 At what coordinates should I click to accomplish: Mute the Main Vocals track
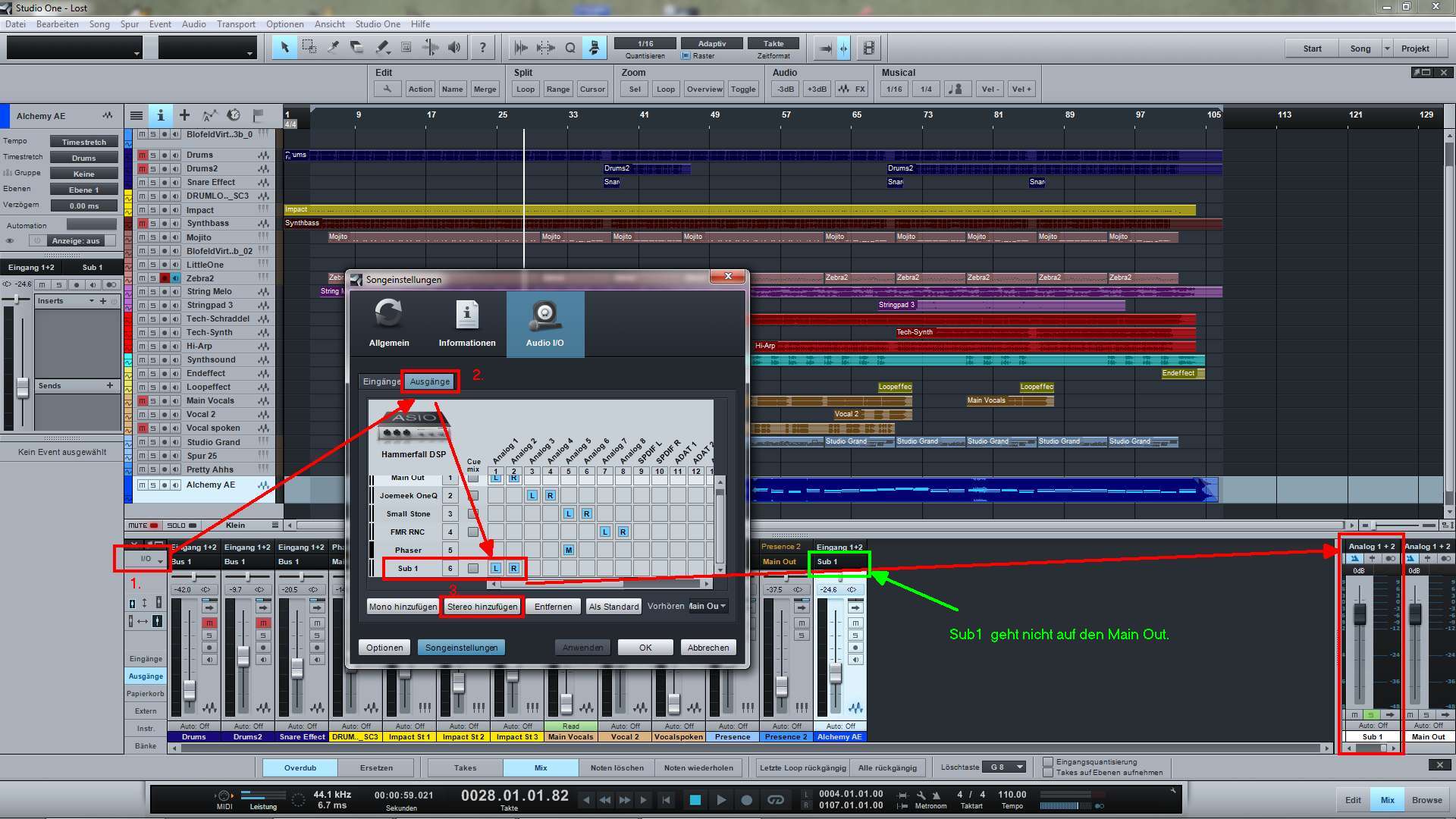click(x=142, y=401)
